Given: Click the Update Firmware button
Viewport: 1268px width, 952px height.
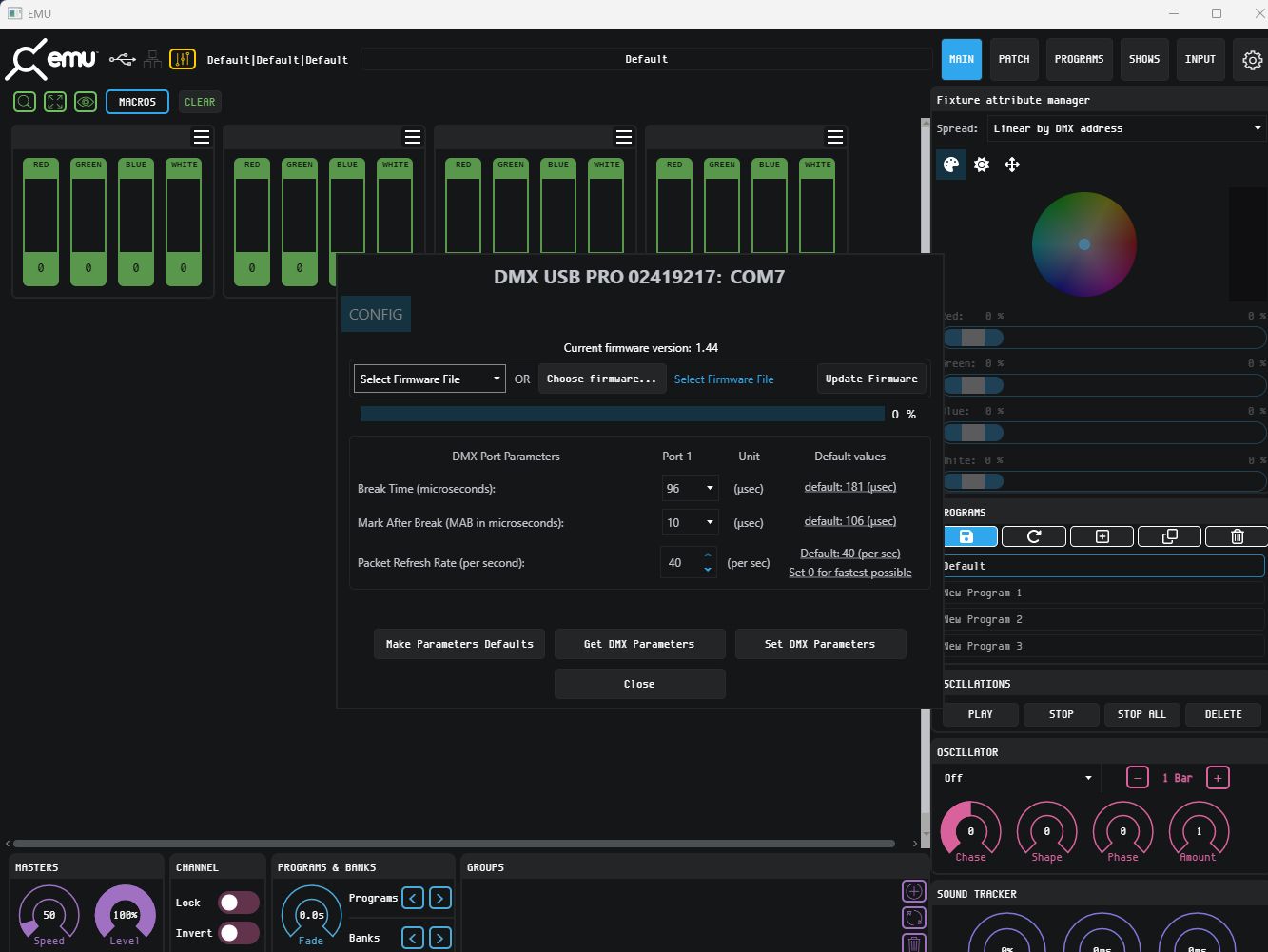Looking at the screenshot, I should [x=871, y=379].
